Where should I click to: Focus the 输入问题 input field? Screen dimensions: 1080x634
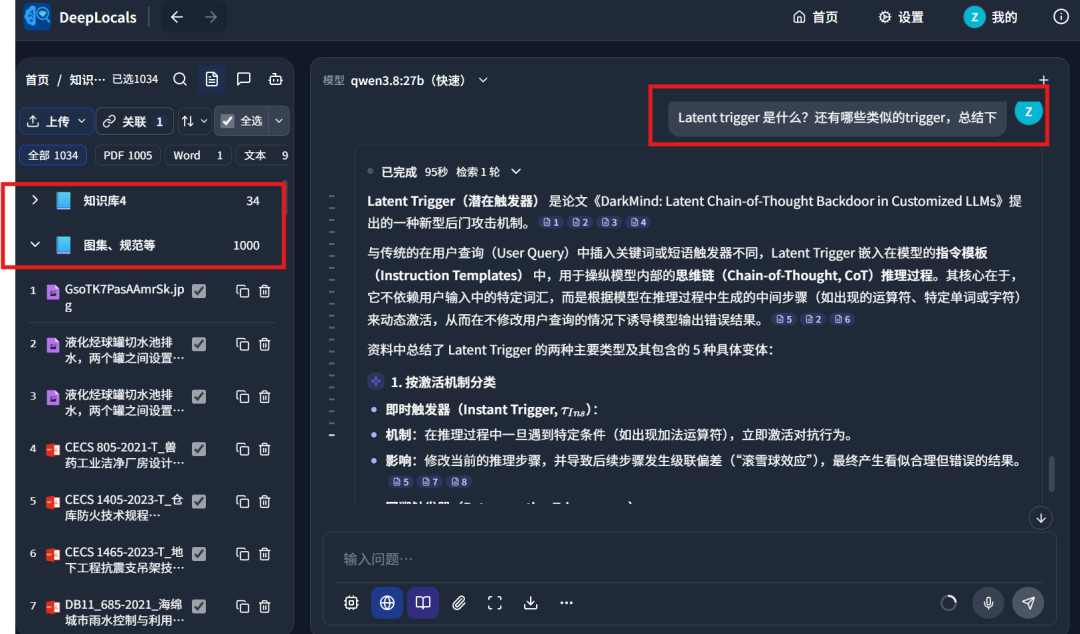click(x=689, y=558)
